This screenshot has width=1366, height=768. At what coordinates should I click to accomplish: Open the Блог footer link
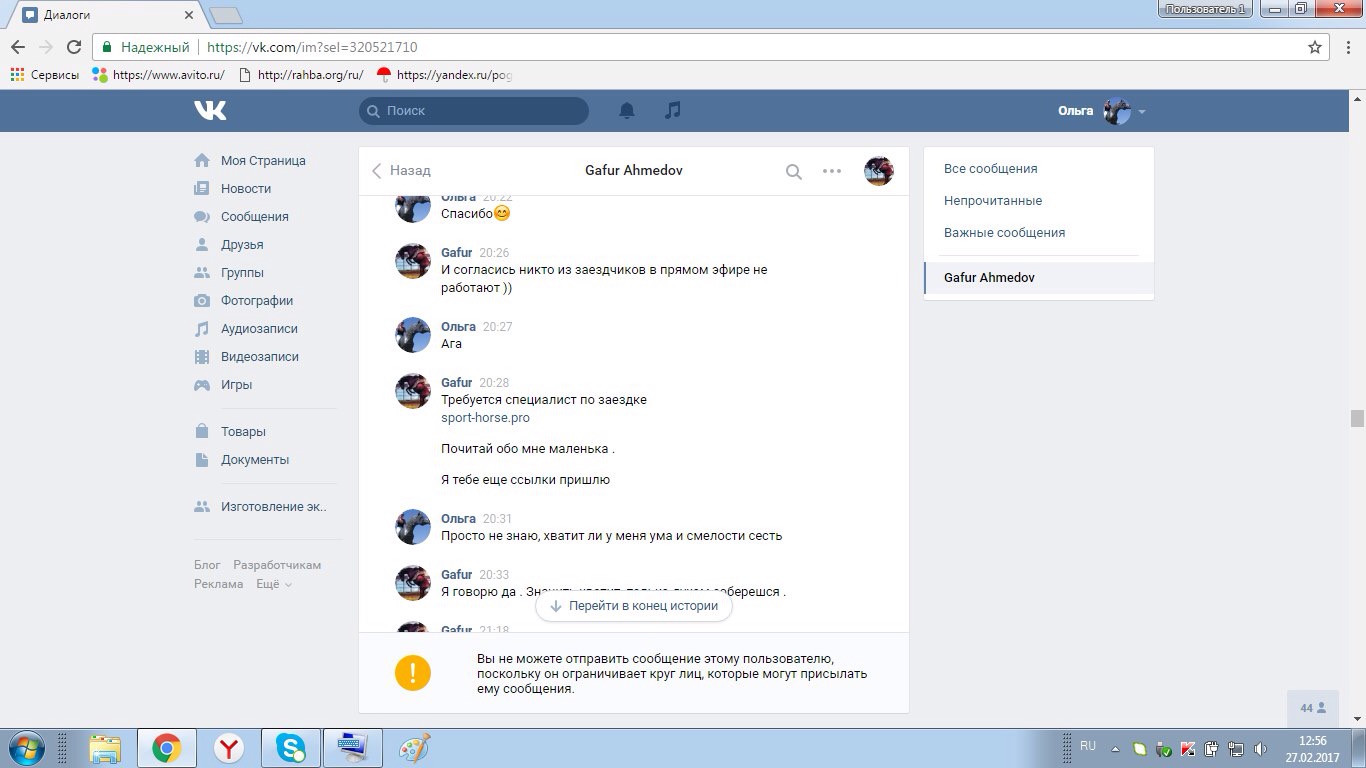207,565
